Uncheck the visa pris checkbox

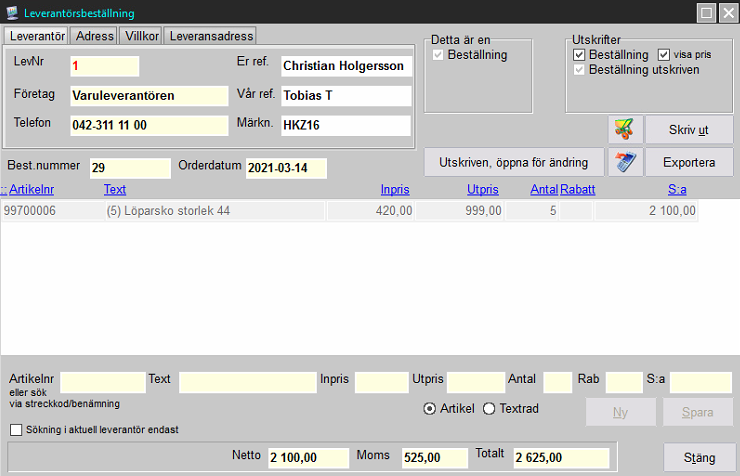pyautogui.click(x=664, y=55)
